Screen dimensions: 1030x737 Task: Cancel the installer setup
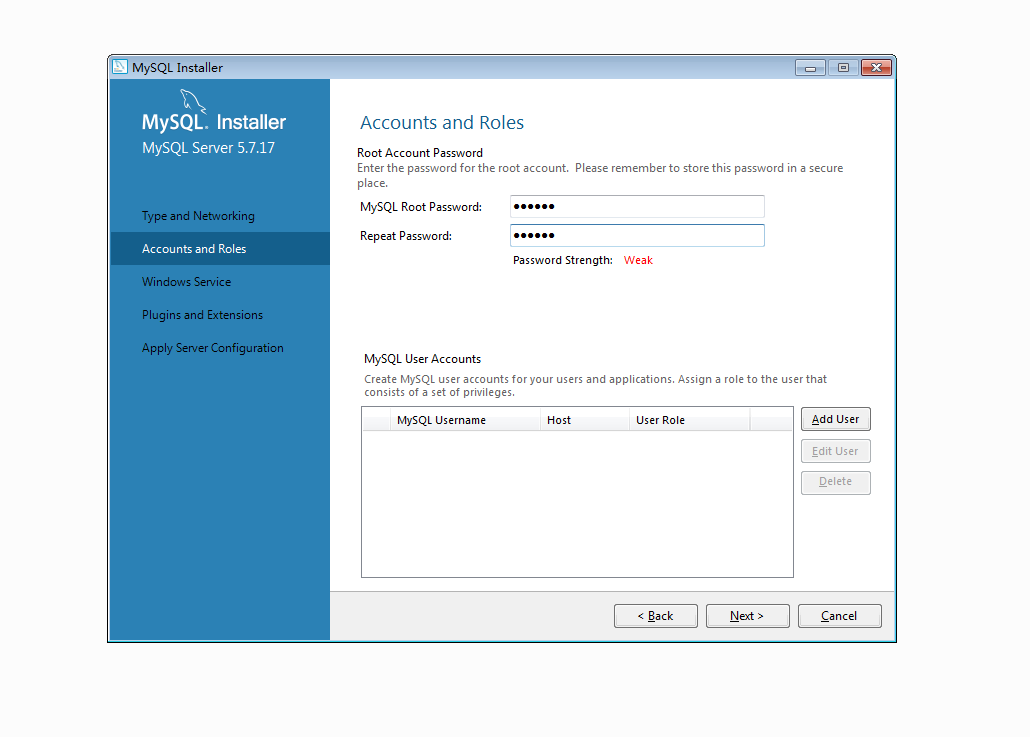point(840,616)
